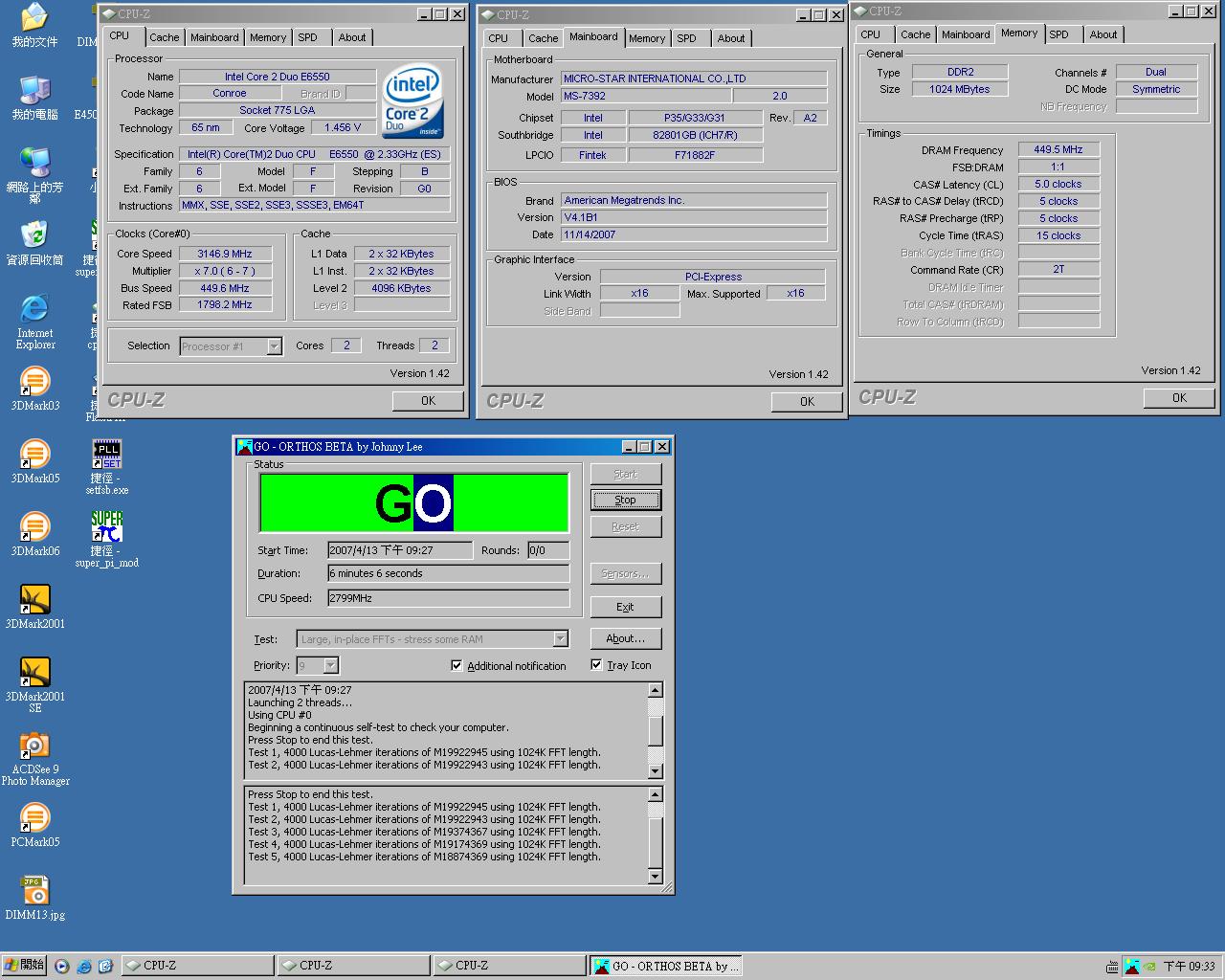This screenshot has width=1225, height=980.
Task: Click the MS-7392 model value
Action: click(x=645, y=96)
